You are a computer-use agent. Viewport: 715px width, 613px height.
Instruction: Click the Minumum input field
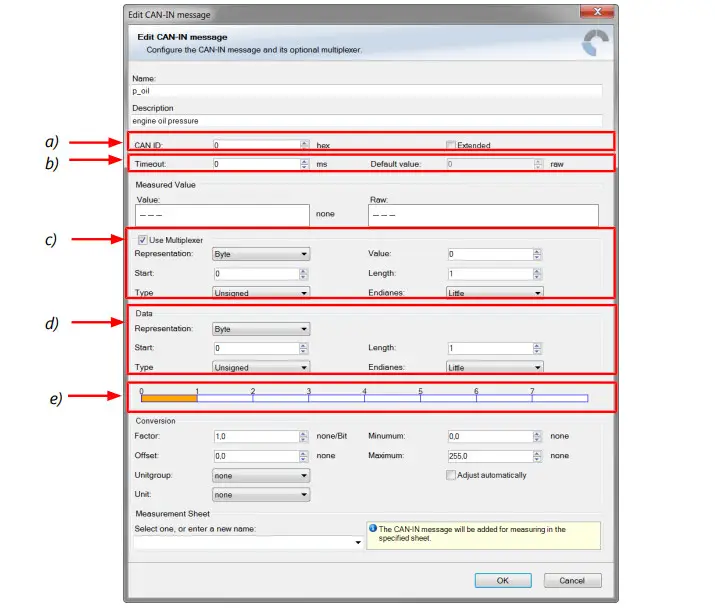(x=490, y=436)
